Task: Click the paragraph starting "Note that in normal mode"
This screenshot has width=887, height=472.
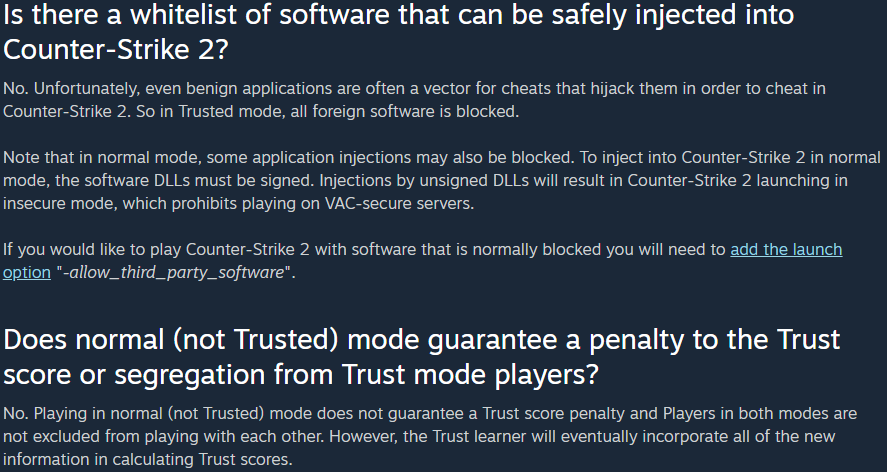Action: point(442,181)
